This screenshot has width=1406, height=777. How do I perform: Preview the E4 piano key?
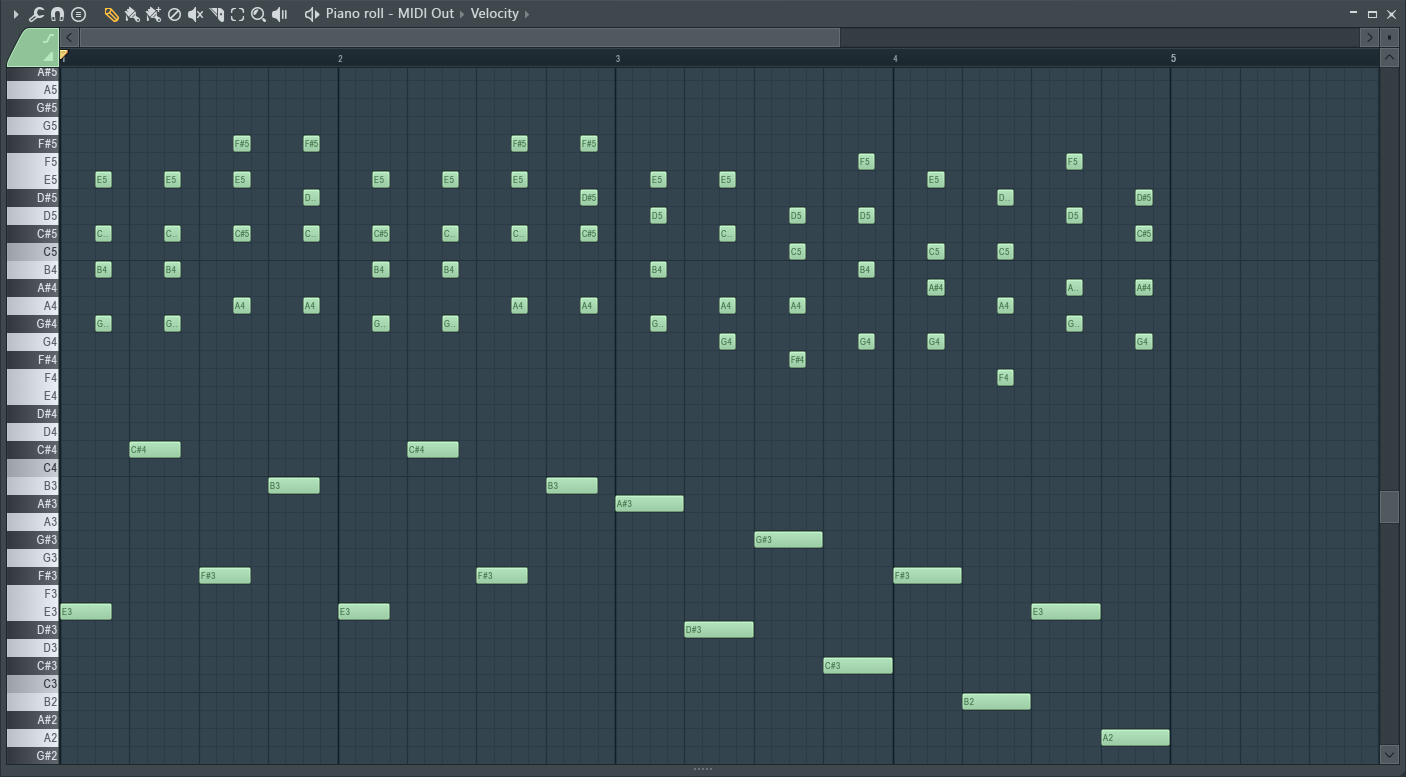click(33, 396)
